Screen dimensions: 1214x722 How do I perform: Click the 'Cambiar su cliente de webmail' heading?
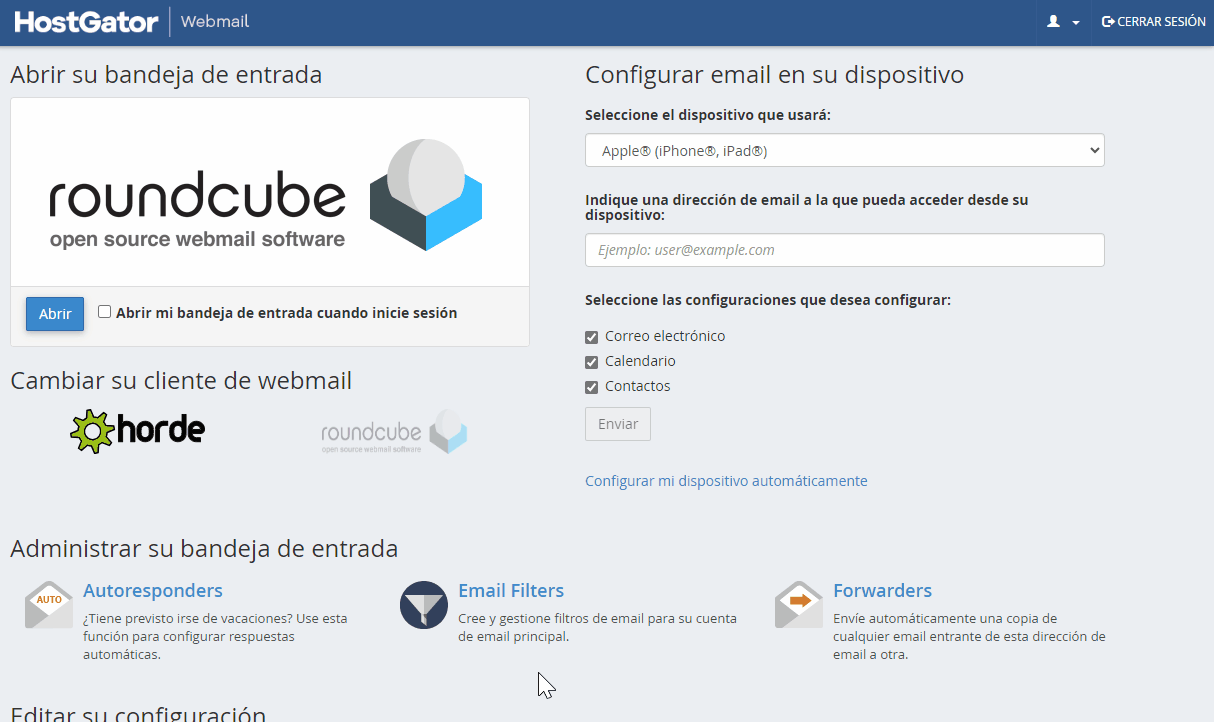(x=181, y=381)
